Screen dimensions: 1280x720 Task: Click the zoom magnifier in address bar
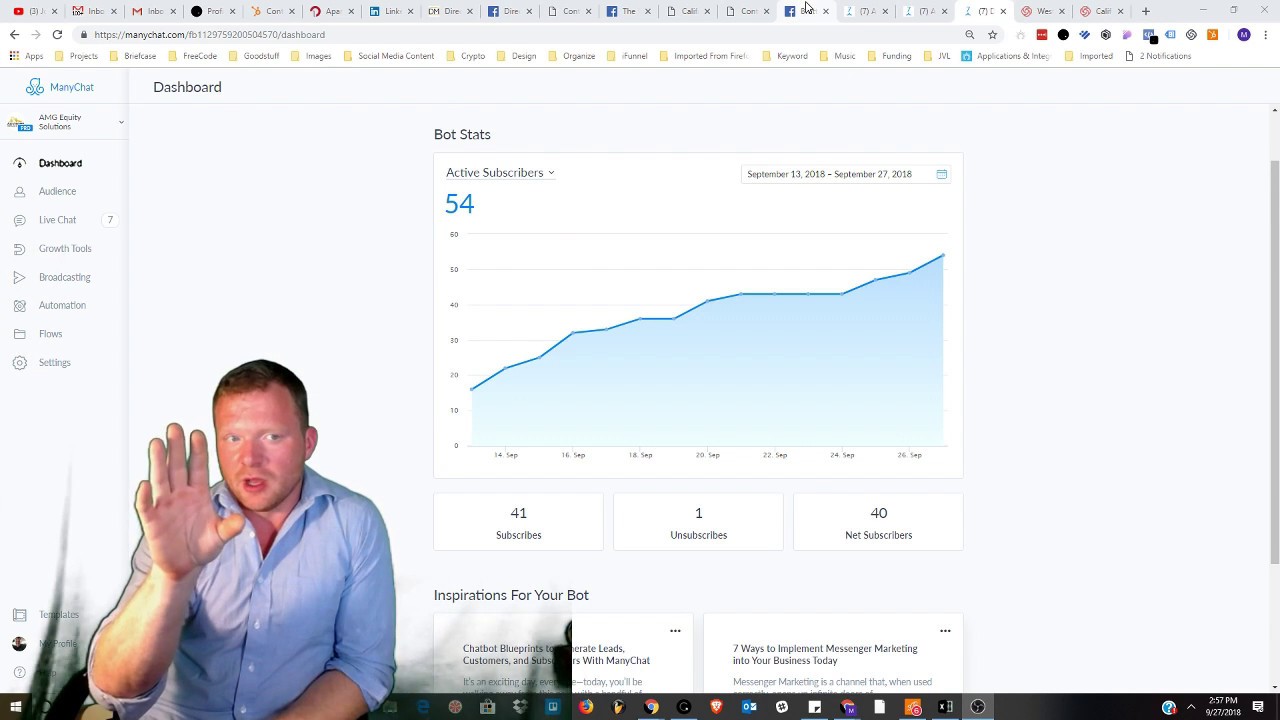point(969,34)
